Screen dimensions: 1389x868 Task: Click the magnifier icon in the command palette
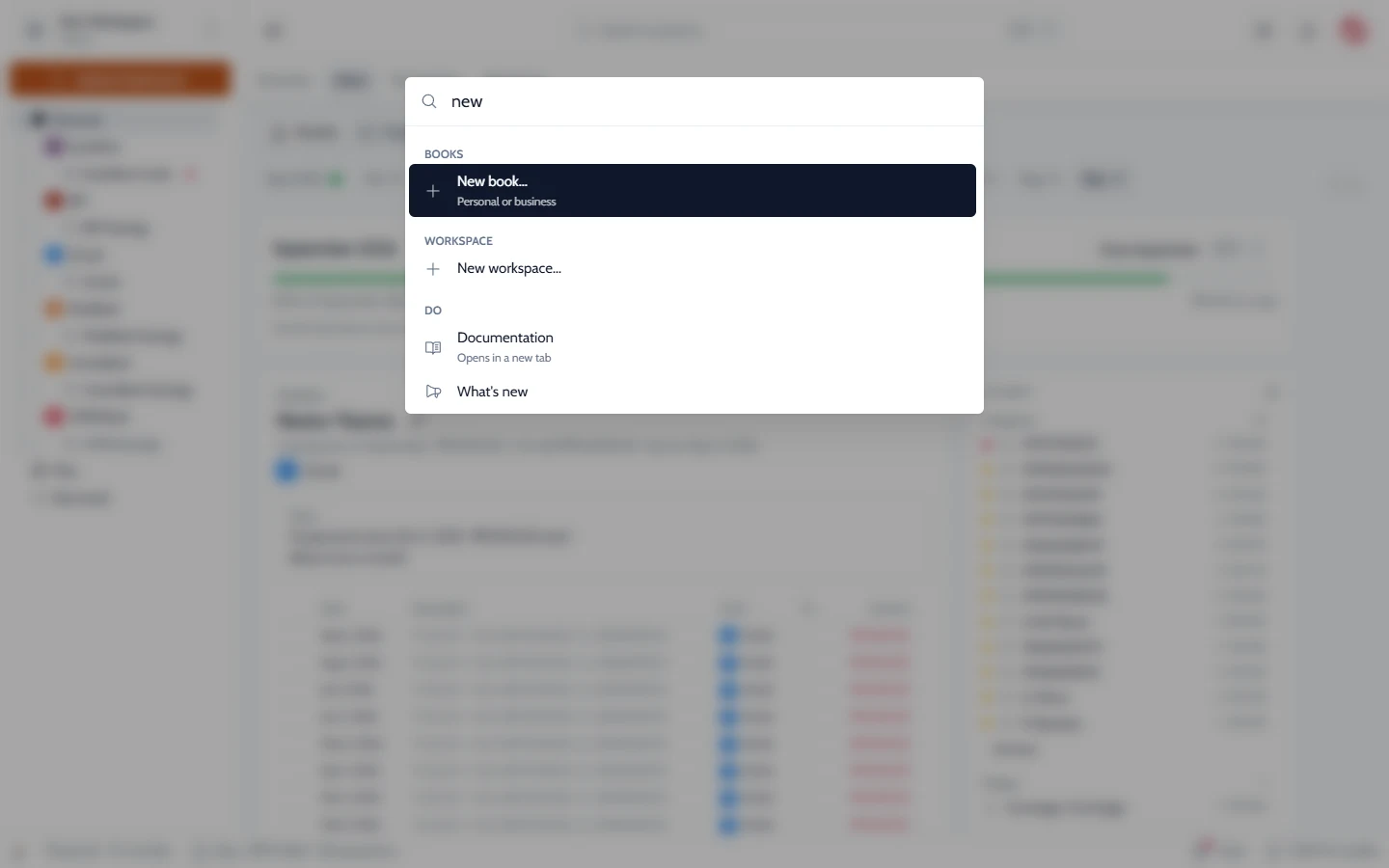[x=429, y=101]
